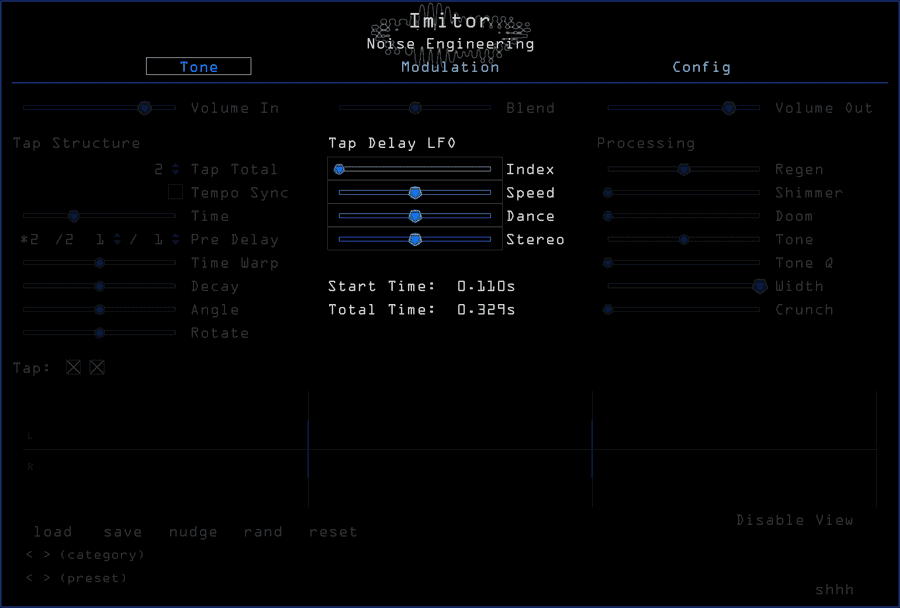Click the Tap Delay LFO Index slider
The height and width of the screenshot is (608, 900).
[x=415, y=169]
